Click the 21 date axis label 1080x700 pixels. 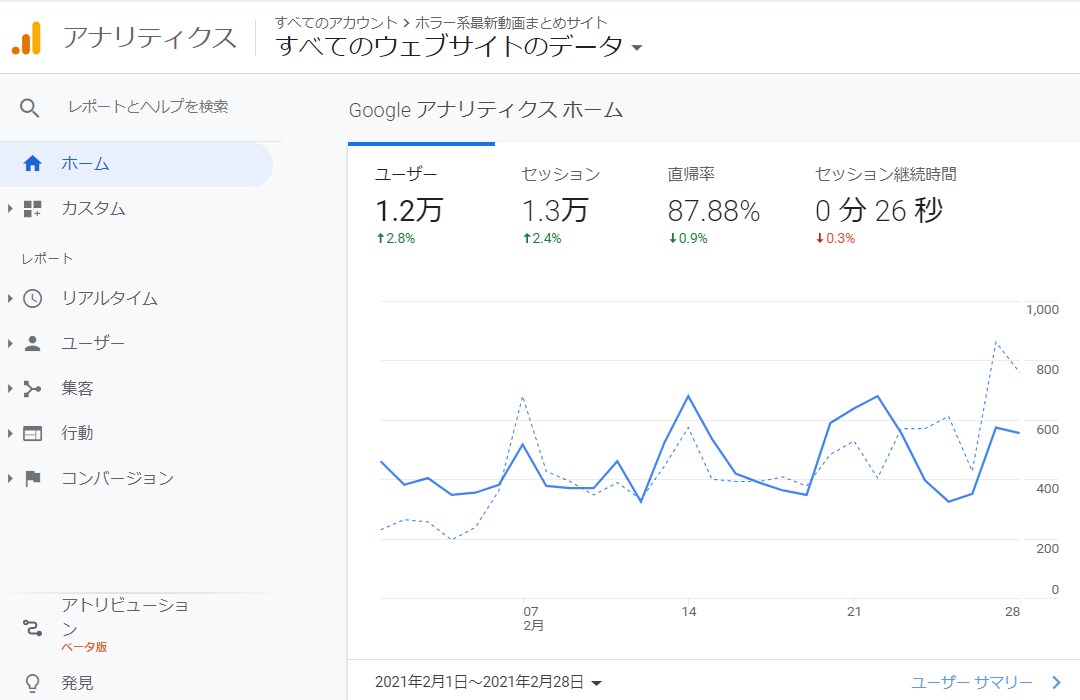click(x=854, y=612)
